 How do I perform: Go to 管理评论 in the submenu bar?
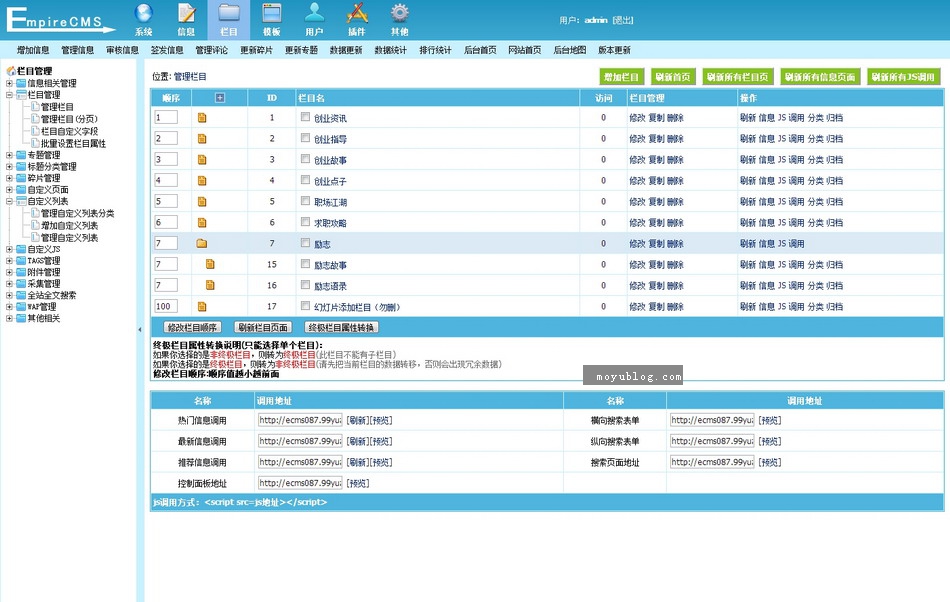(x=211, y=50)
